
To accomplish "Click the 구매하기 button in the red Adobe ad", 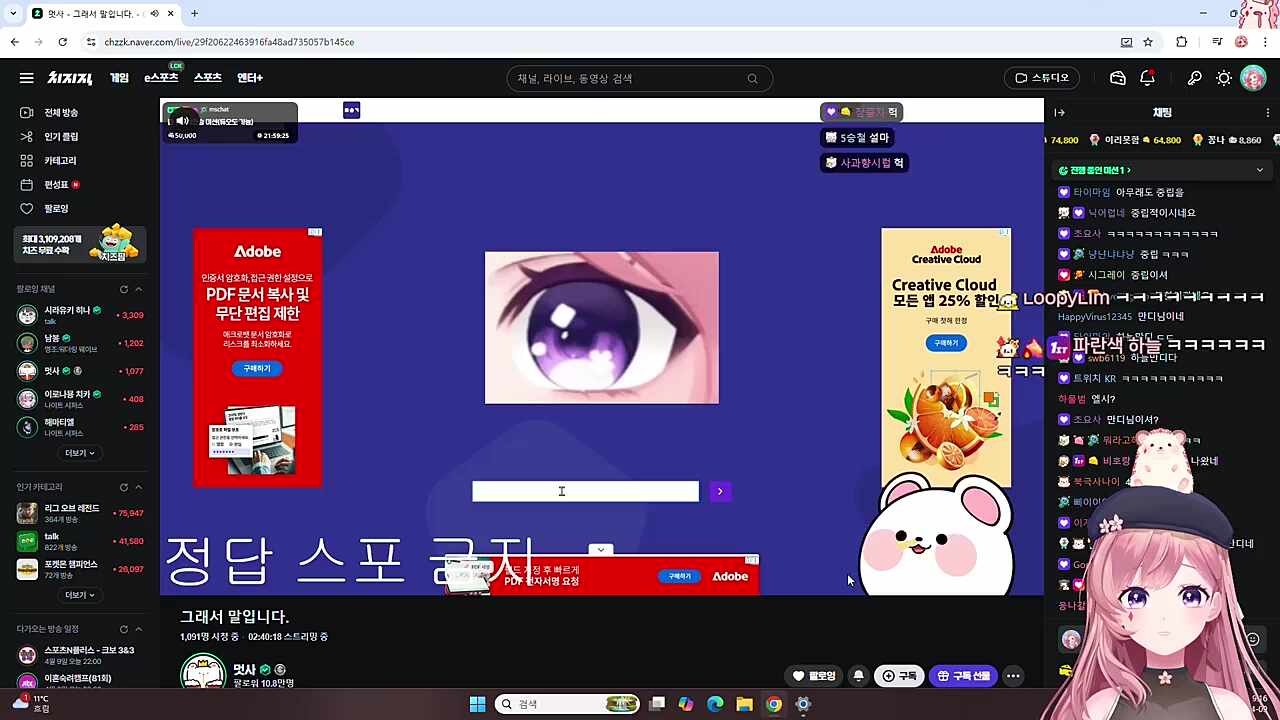I will click(x=257, y=368).
